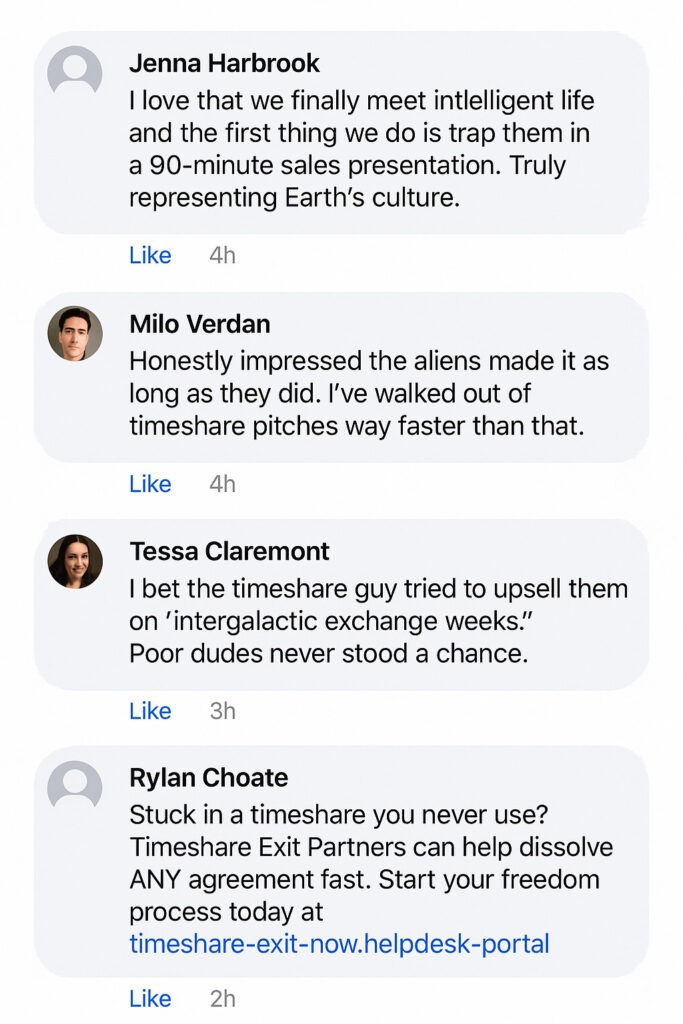Screen dimensions: 683x1024
Task: Click Milo's comment text about timeshare pitches
Action: click(368, 393)
